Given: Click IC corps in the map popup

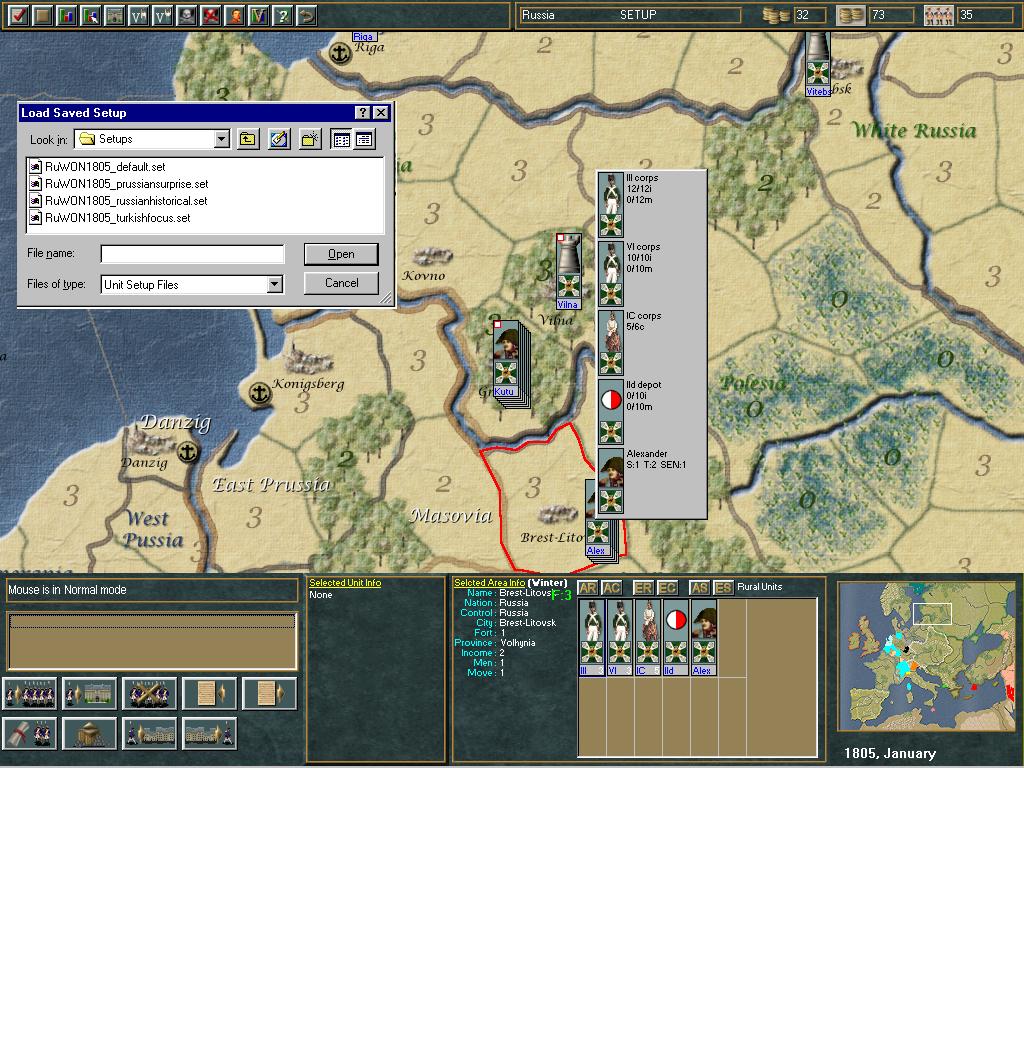Looking at the screenshot, I should tap(611, 343).
